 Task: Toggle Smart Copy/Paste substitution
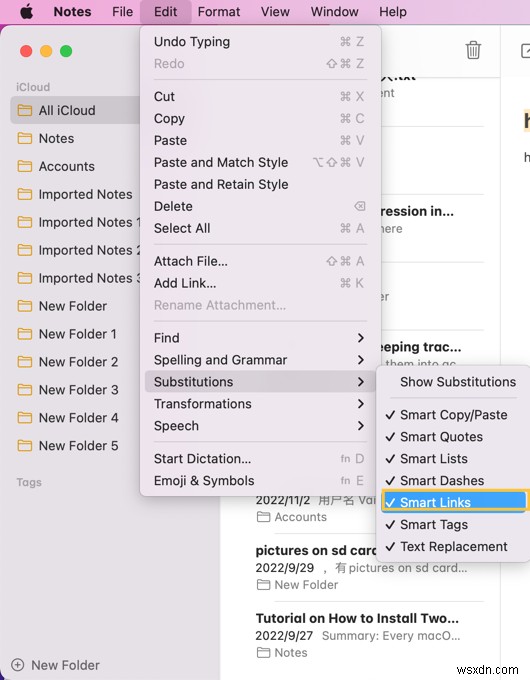[452, 415]
